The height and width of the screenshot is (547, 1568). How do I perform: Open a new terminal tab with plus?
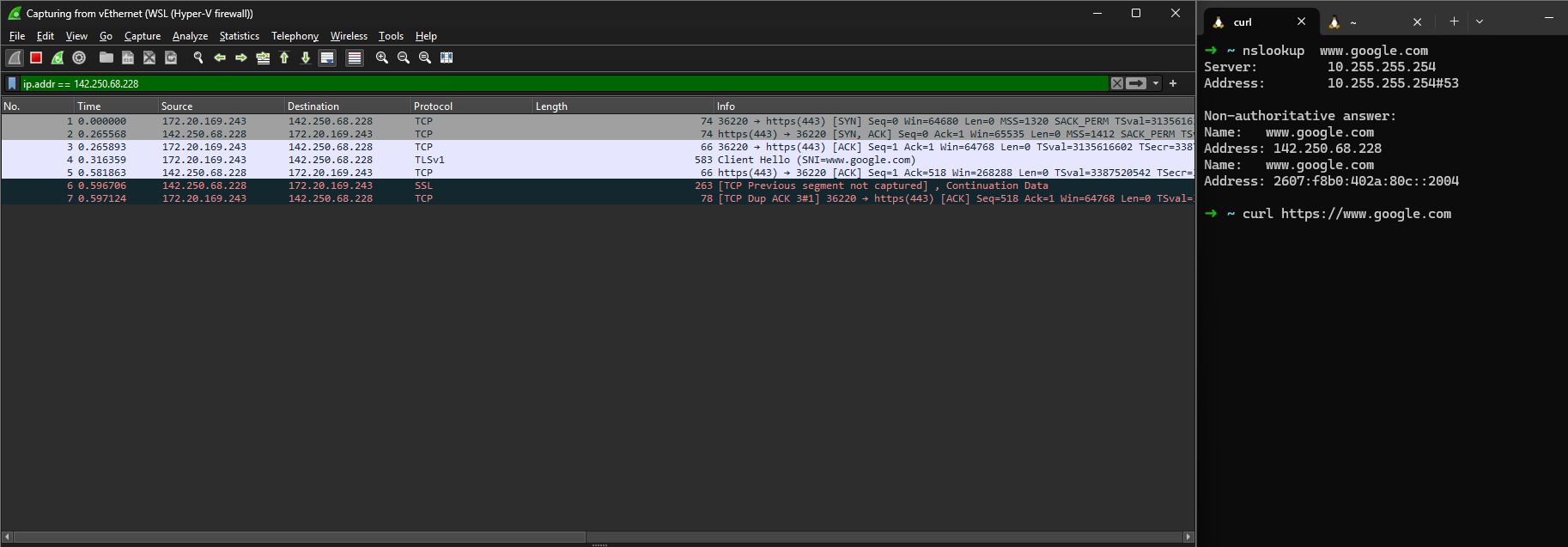click(1454, 21)
